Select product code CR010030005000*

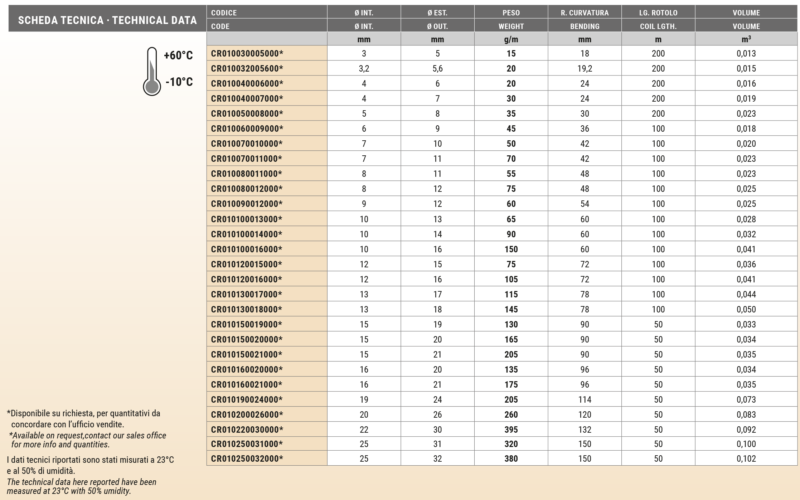click(247, 52)
